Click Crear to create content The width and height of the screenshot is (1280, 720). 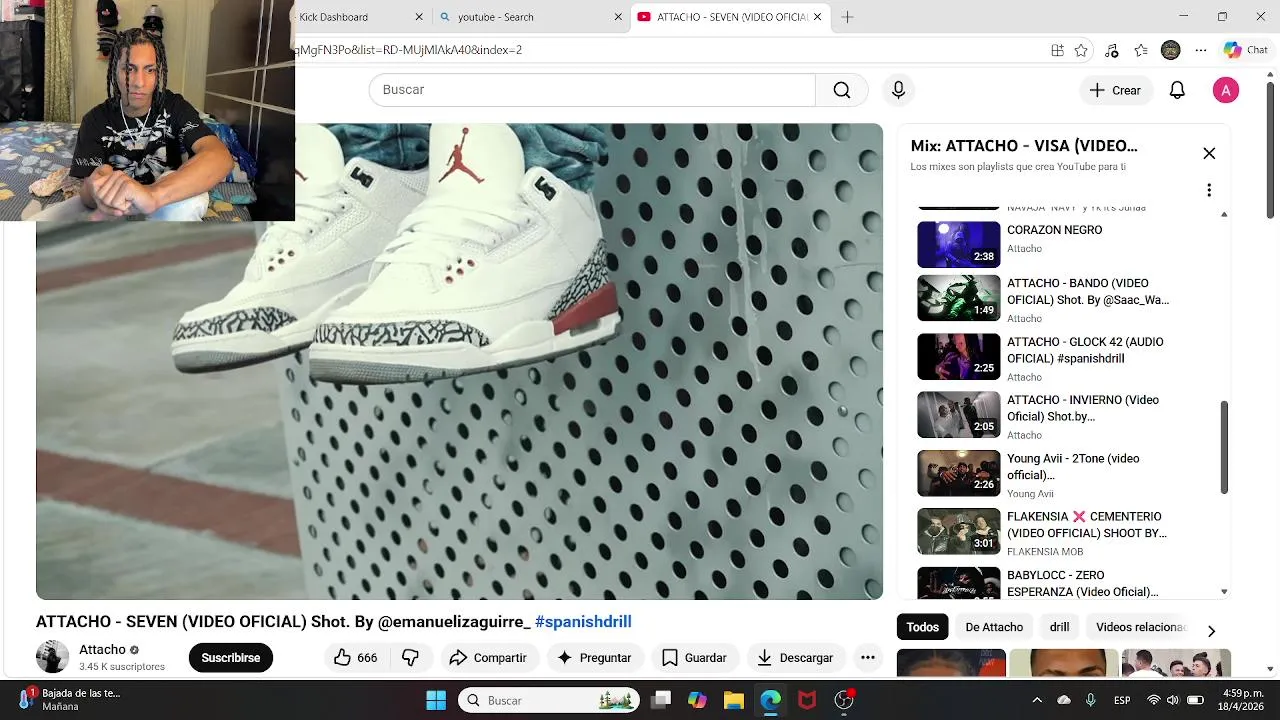pyautogui.click(x=1116, y=90)
